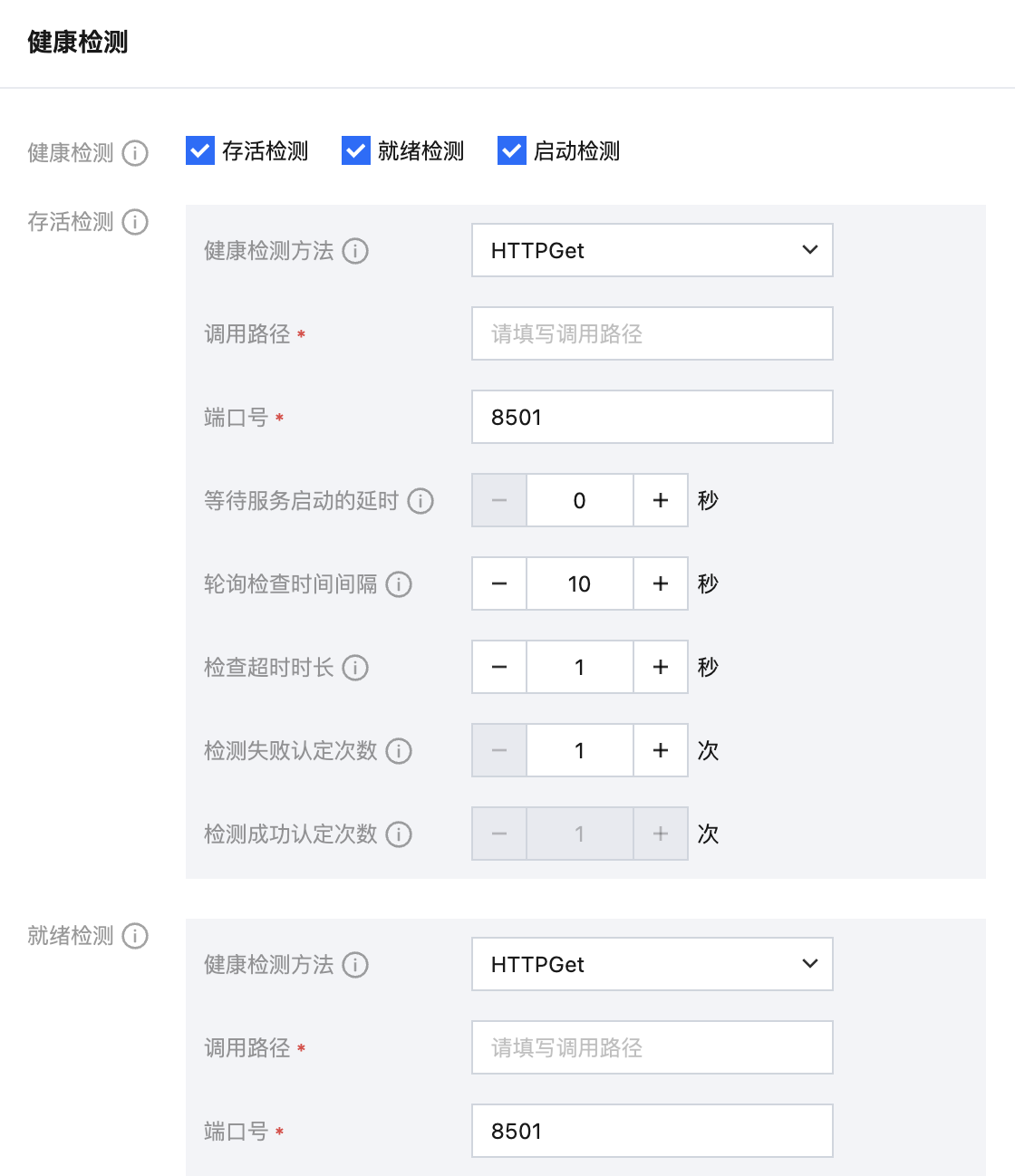Increase 检测失败认定次数 with plus button

pyautogui.click(x=661, y=750)
